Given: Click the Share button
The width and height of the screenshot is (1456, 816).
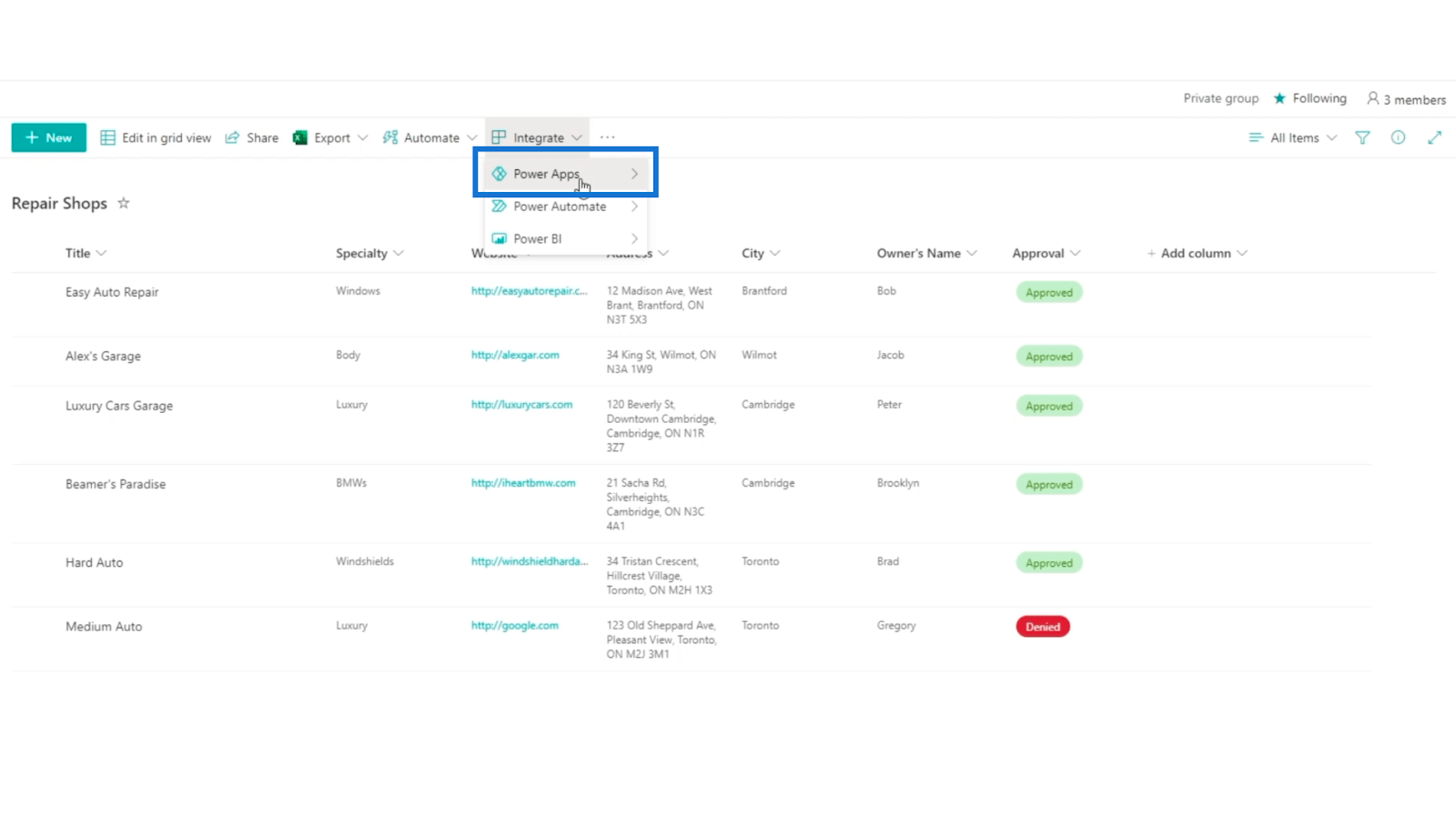Looking at the screenshot, I should (252, 137).
